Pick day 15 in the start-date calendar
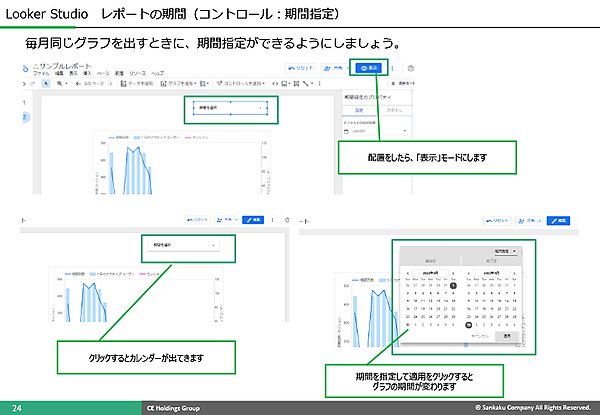600x415 pixels. [x=453, y=301]
